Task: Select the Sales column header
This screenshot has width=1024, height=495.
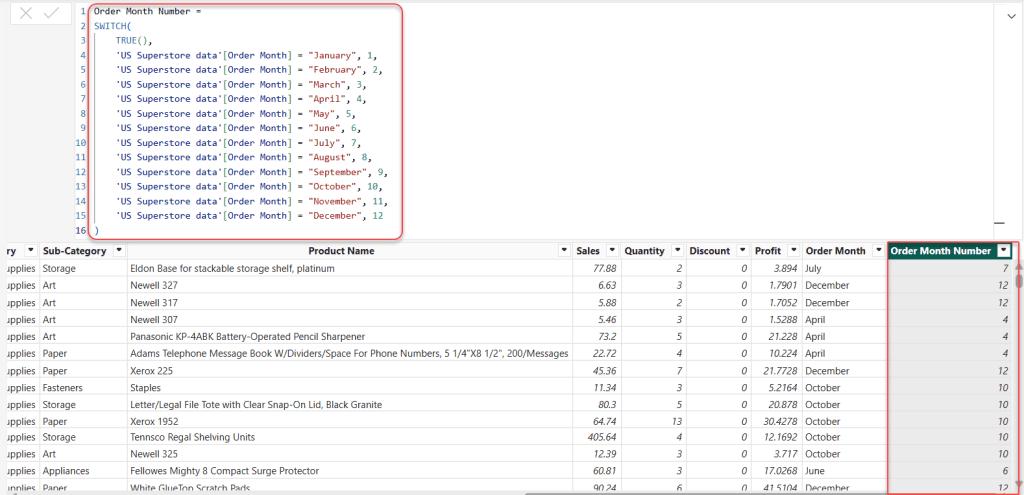Action: click(588, 251)
